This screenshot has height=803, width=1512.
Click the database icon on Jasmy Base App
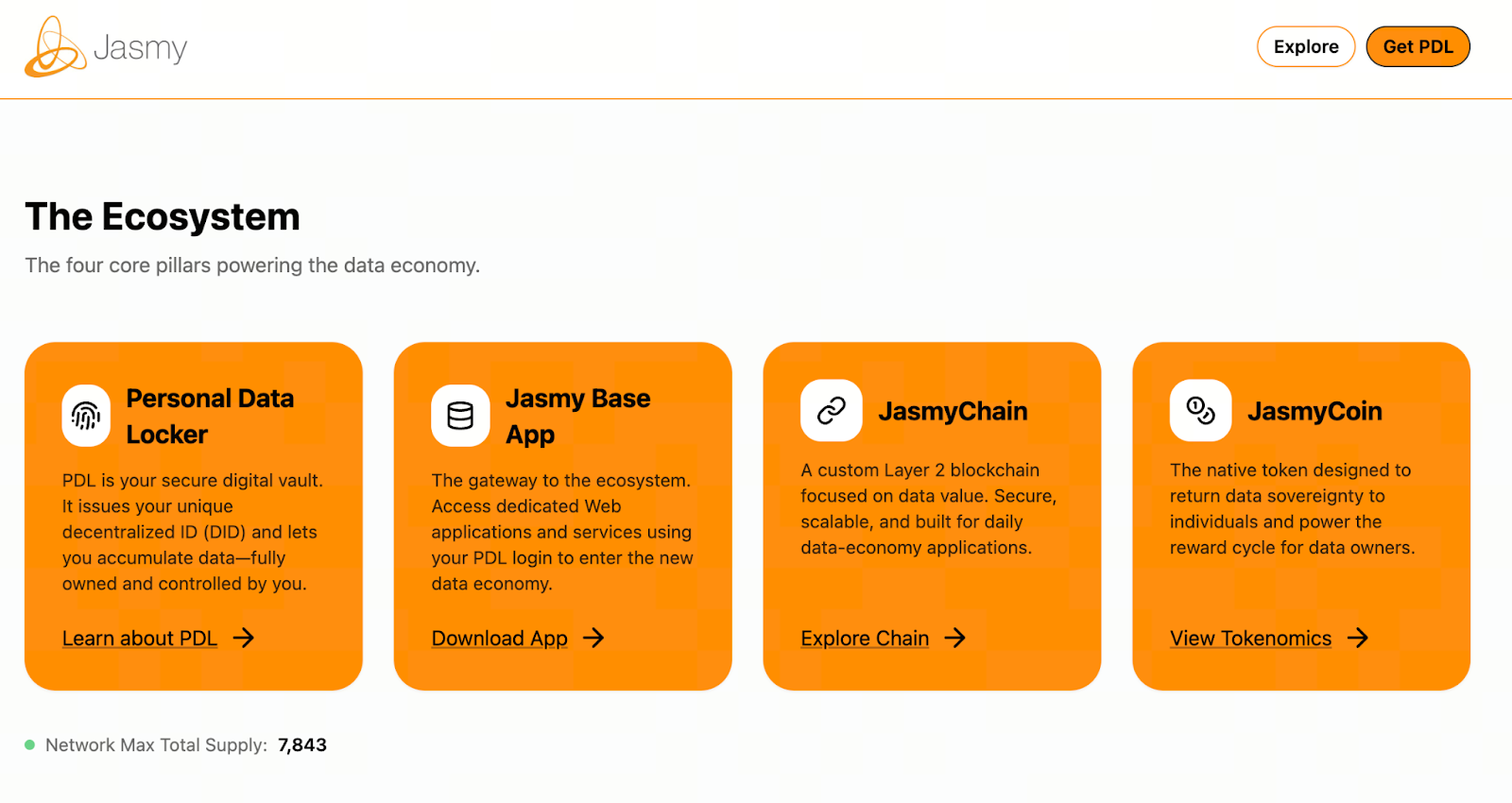point(460,416)
